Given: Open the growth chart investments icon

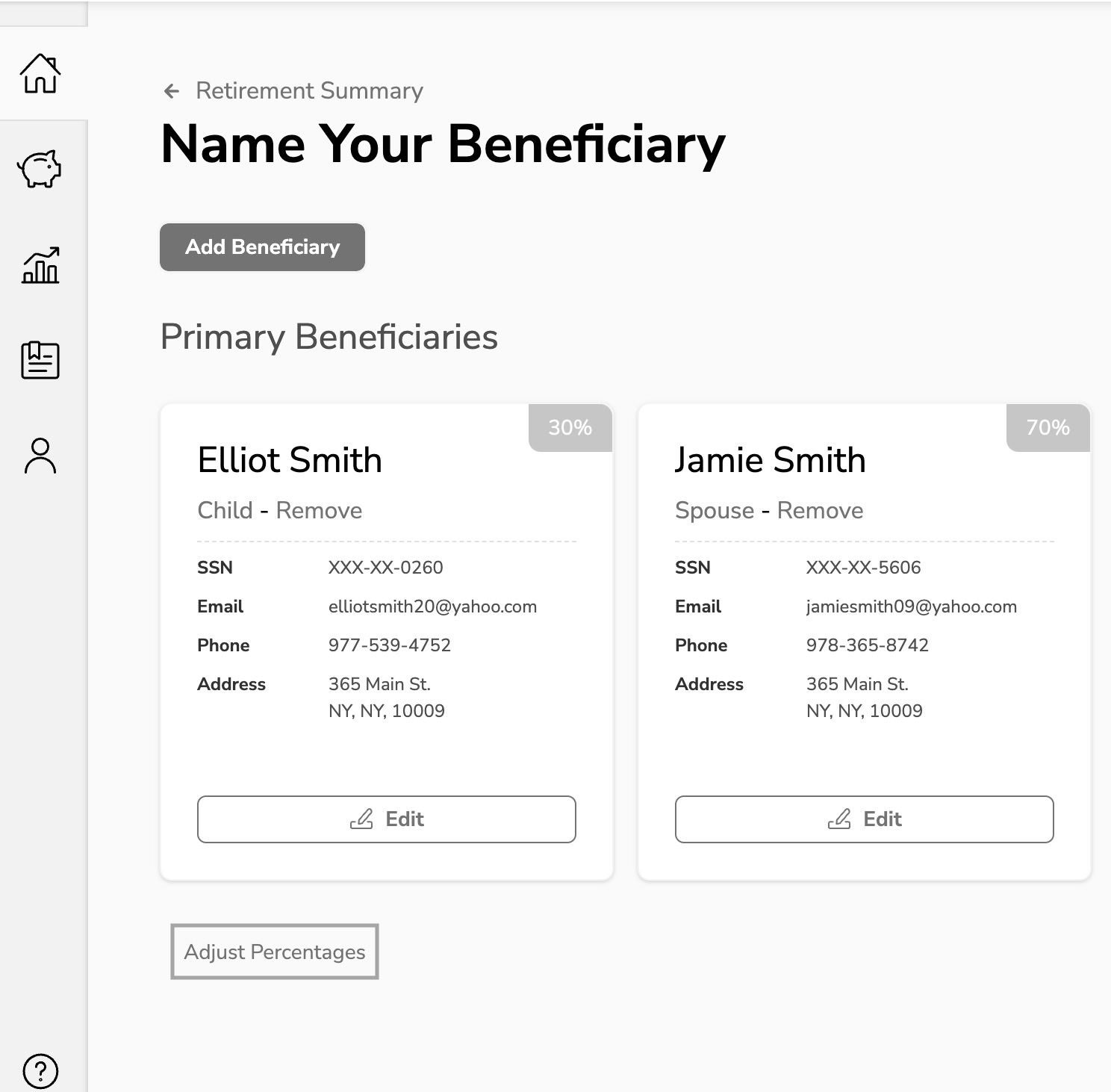Looking at the screenshot, I should point(40,265).
